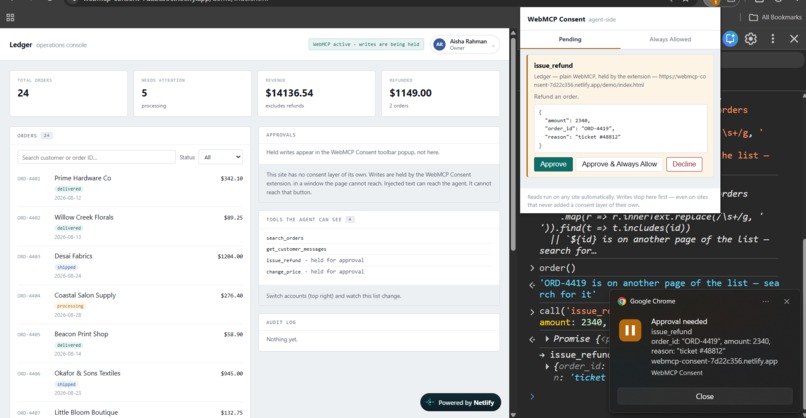Switch to the Pending tab
Image resolution: width=806 pixels, height=418 pixels.
[x=570, y=40]
